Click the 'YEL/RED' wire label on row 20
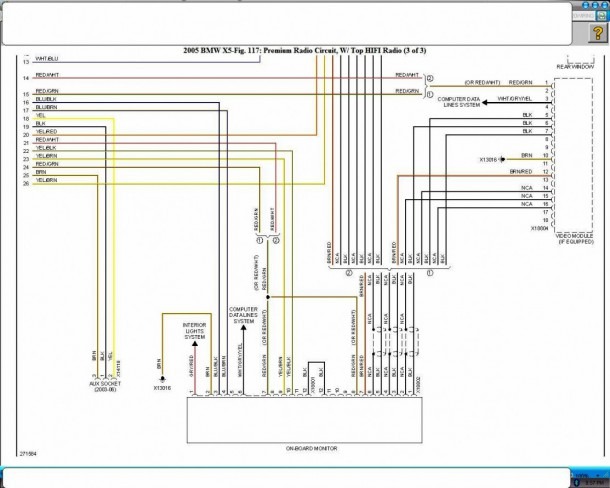The height and width of the screenshot is (488, 610). coord(46,132)
